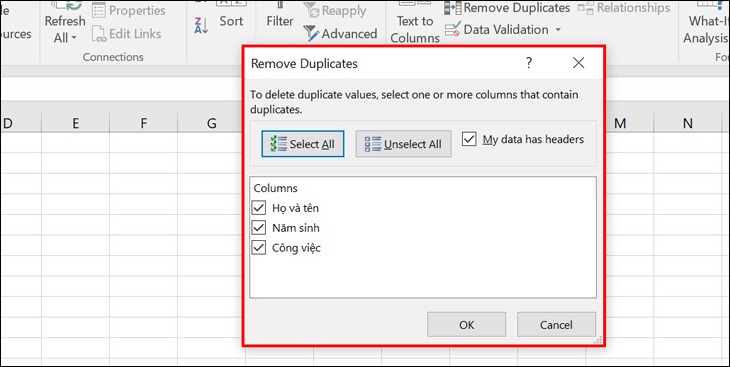Click the Edit Links icon
This screenshot has width=730, height=367.
[99, 34]
